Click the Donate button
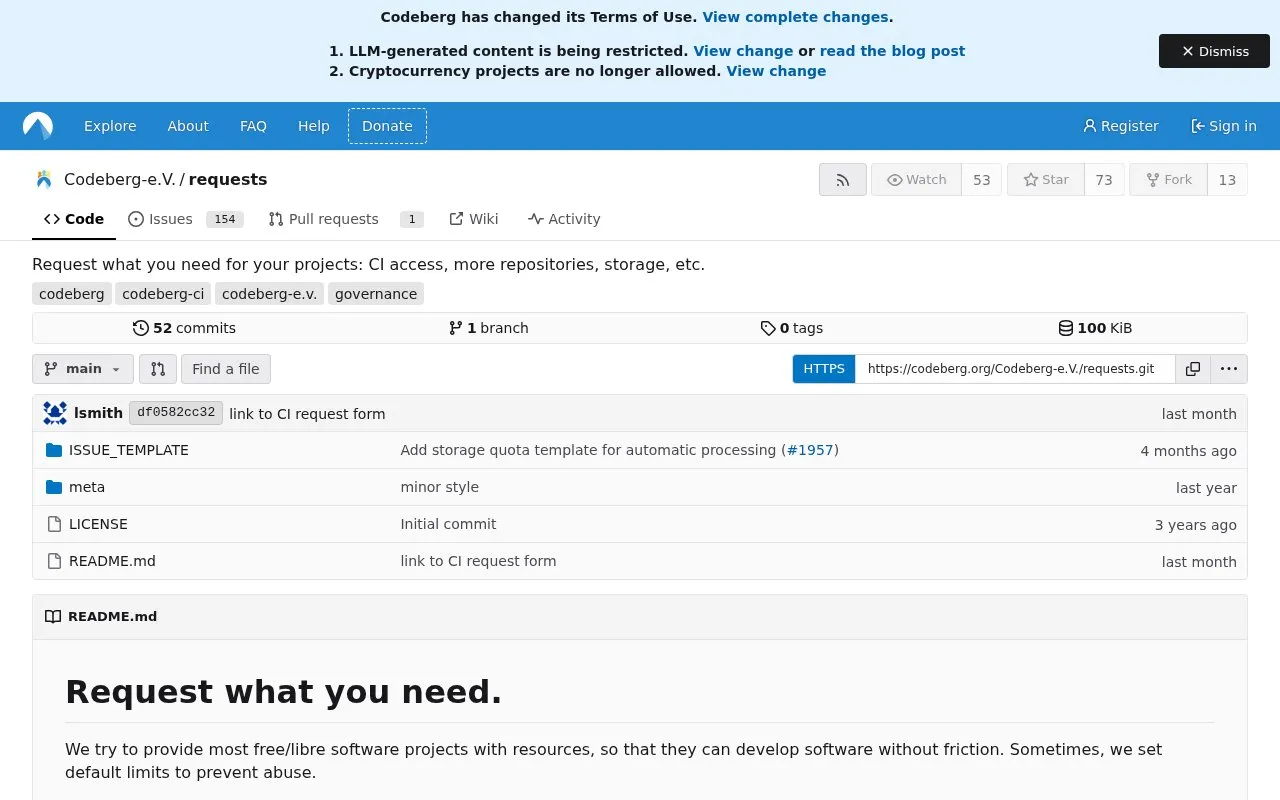The width and height of the screenshot is (1280, 800). click(x=387, y=126)
